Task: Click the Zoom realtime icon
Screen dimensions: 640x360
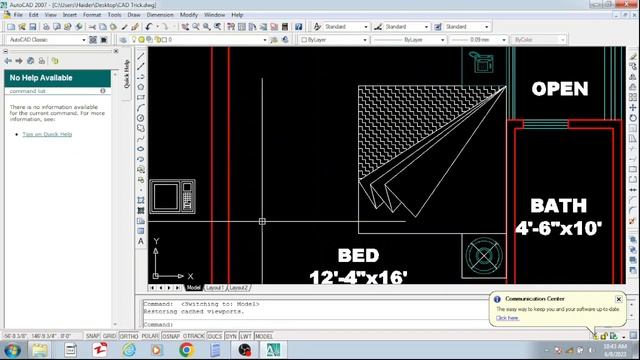Action: point(196,27)
